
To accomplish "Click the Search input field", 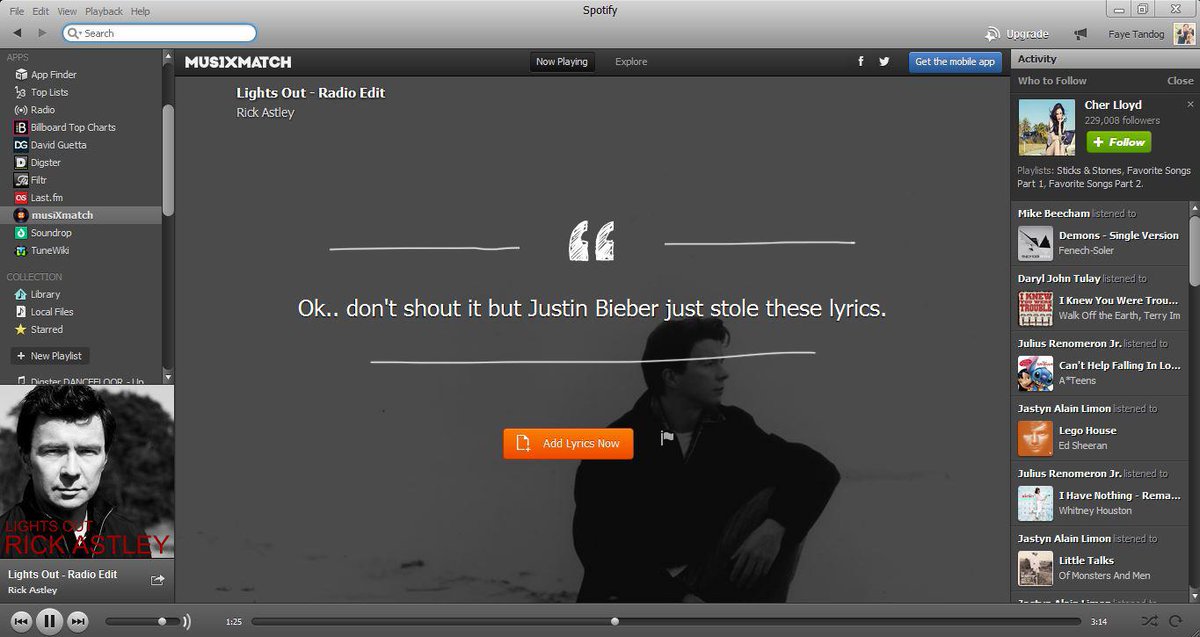I will pyautogui.click(x=160, y=33).
